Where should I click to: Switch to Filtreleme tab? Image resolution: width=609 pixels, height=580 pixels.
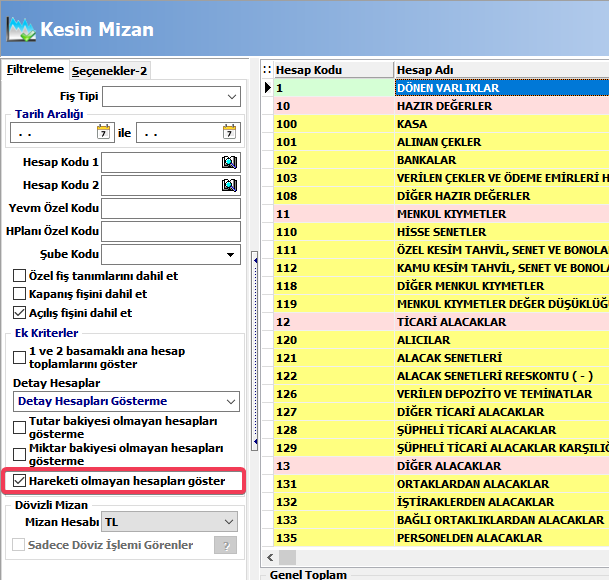[x=35, y=69]
